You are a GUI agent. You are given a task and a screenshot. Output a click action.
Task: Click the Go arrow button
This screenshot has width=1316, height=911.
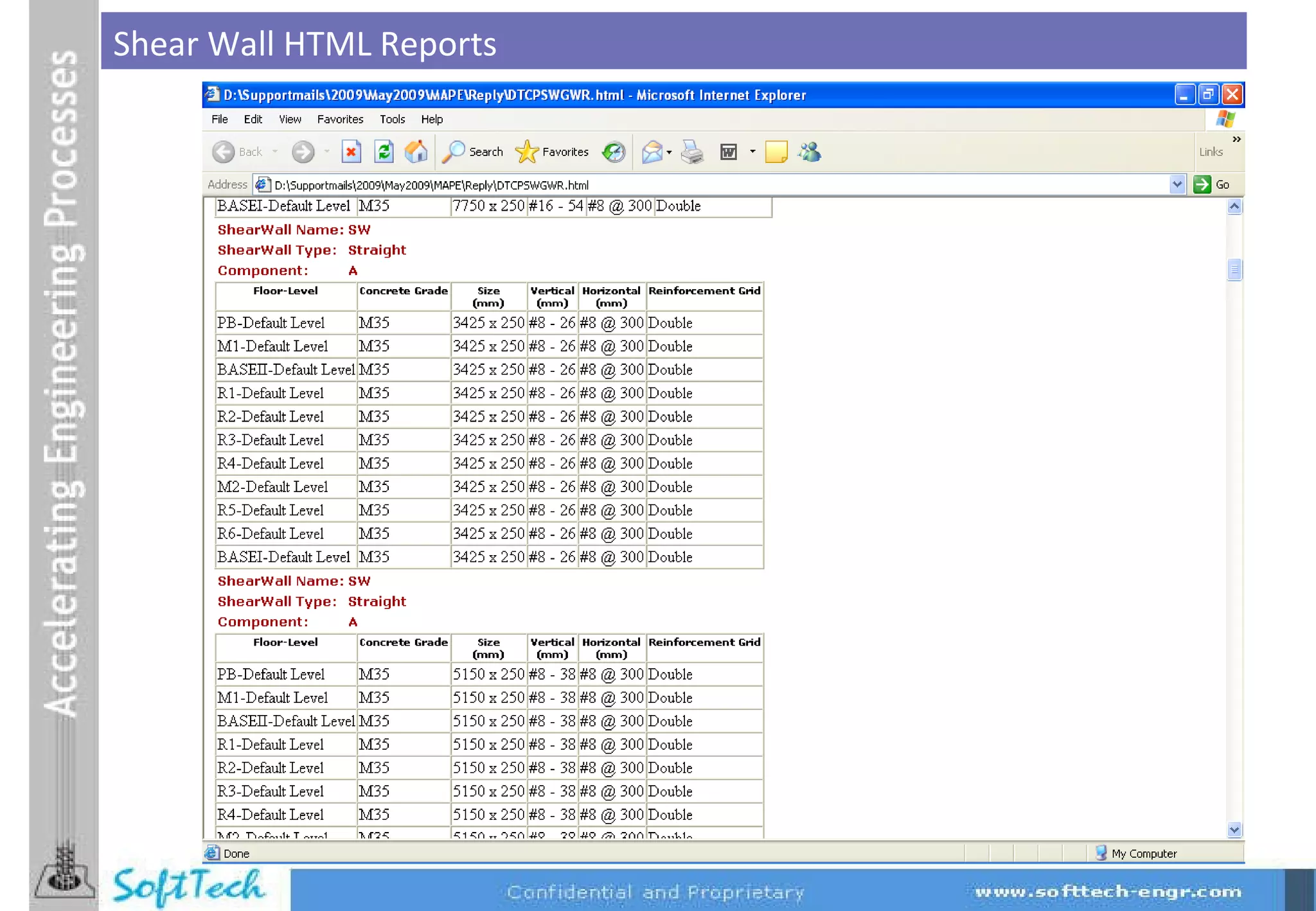pyautogui.click(x=1212, y=185)
